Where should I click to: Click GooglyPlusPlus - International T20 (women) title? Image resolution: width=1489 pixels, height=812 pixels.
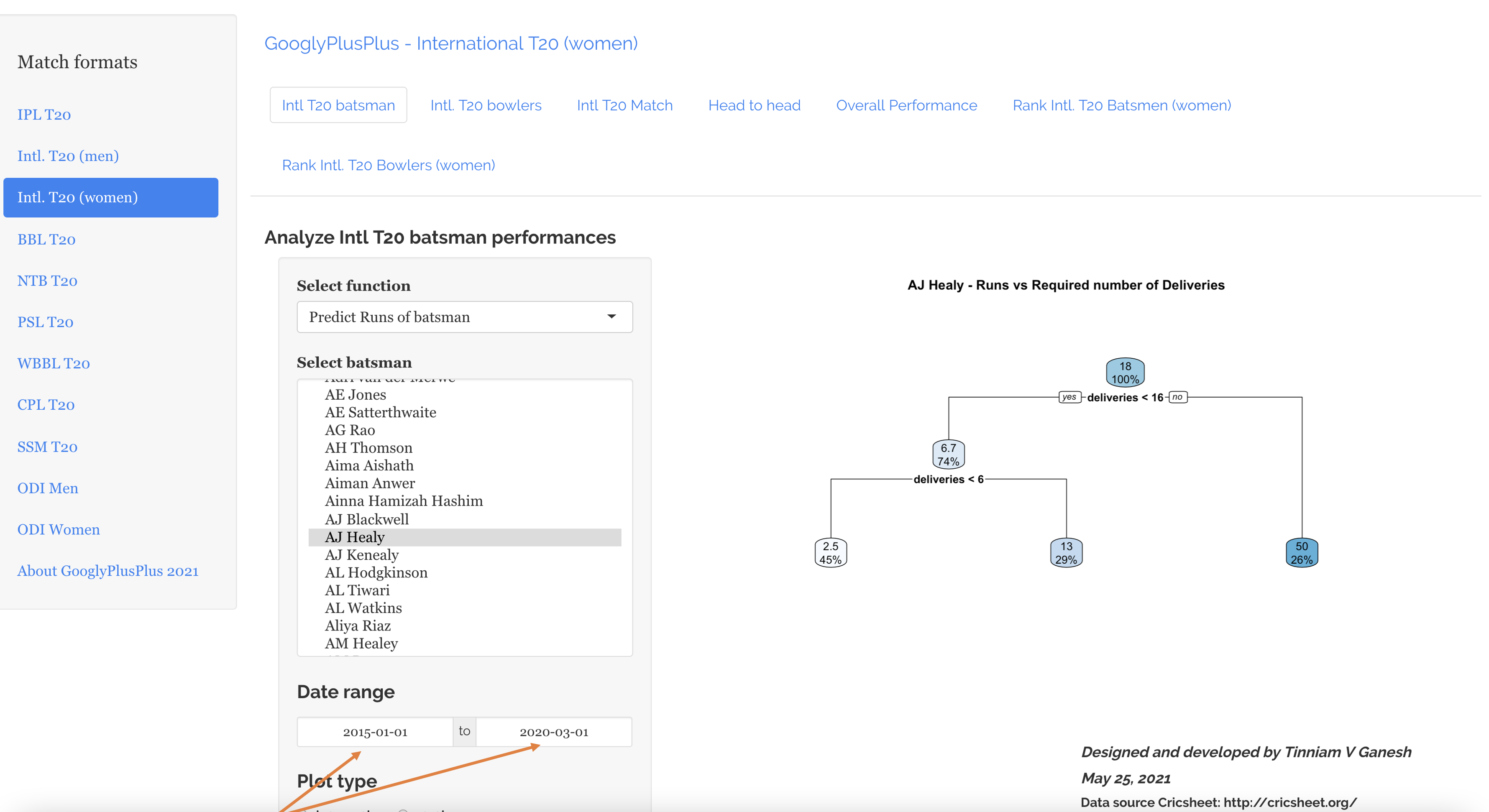(451, 43)
